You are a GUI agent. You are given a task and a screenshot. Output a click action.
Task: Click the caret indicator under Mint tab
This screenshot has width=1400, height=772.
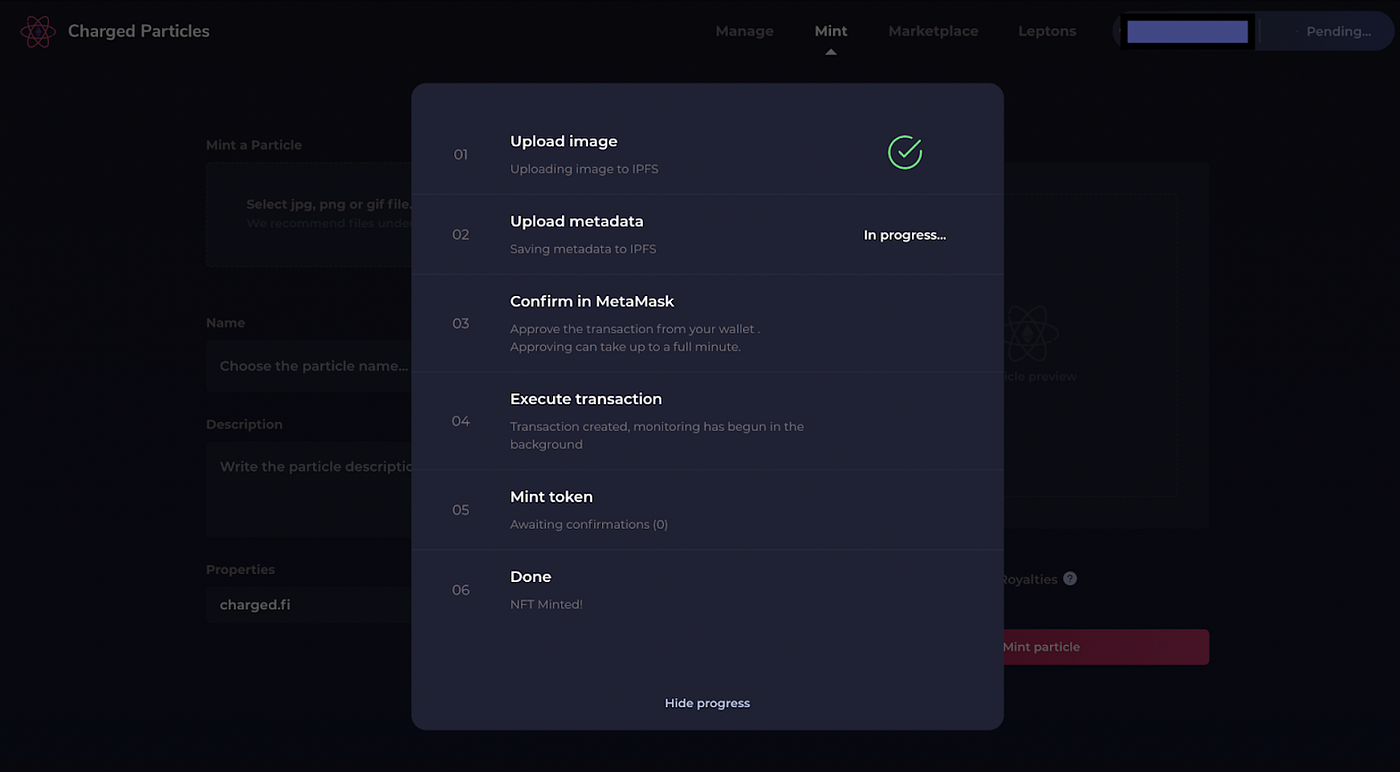pos(830,52)
